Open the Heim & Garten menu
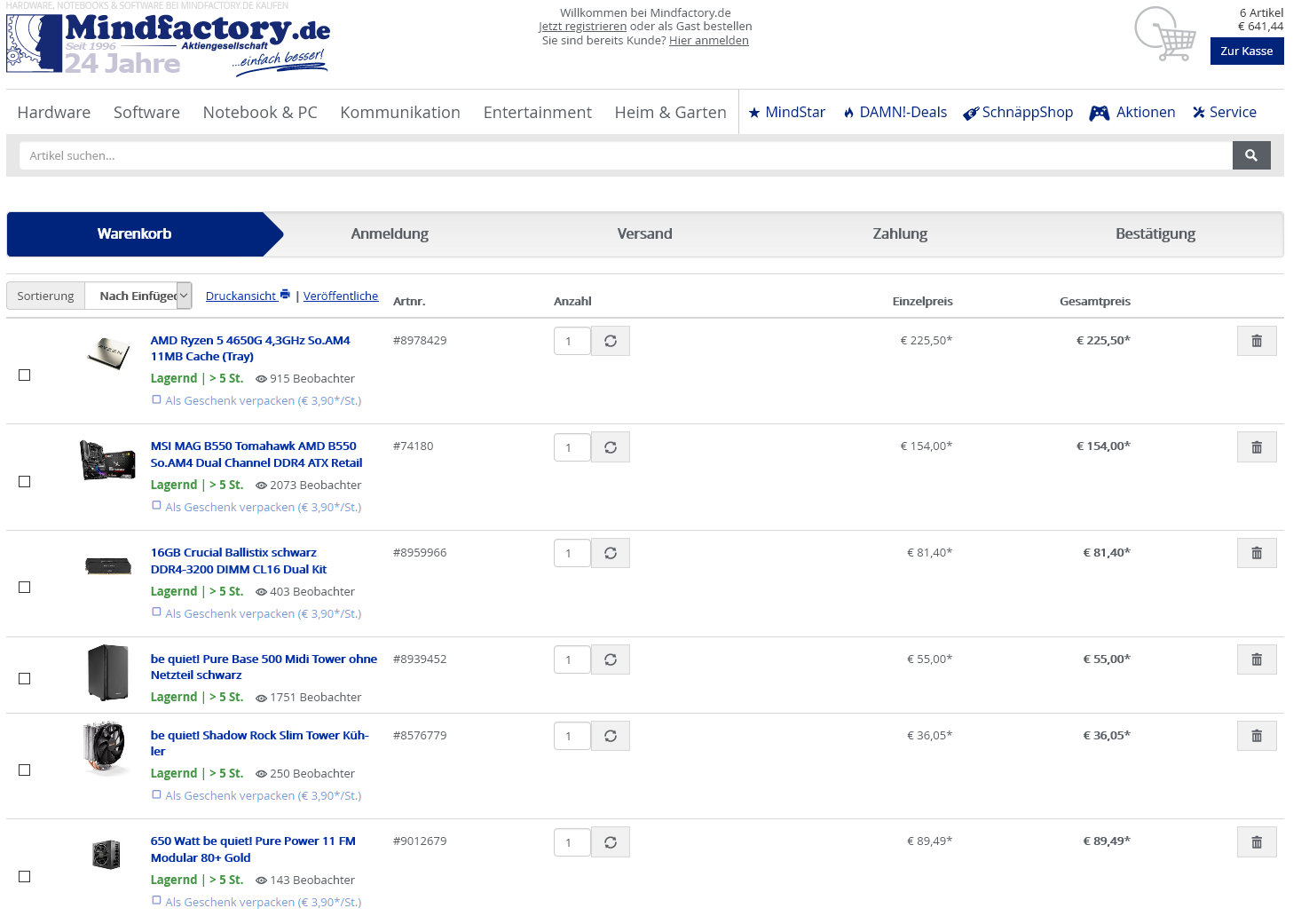Viewport: 1309px width, 924px height. (671, 113)
